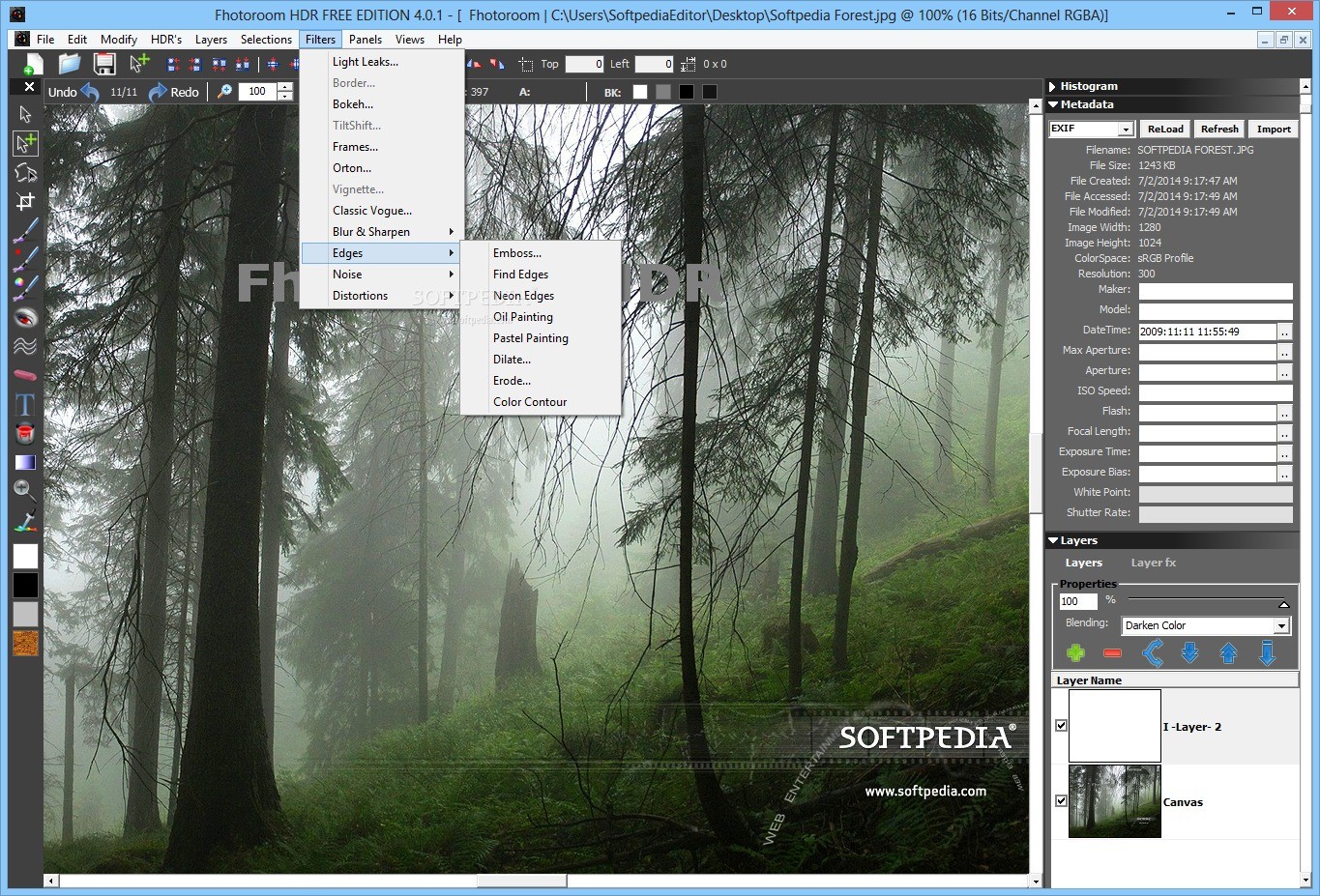
Task: Redo the action
Action: pyautogui.click(x=174, y=92)
